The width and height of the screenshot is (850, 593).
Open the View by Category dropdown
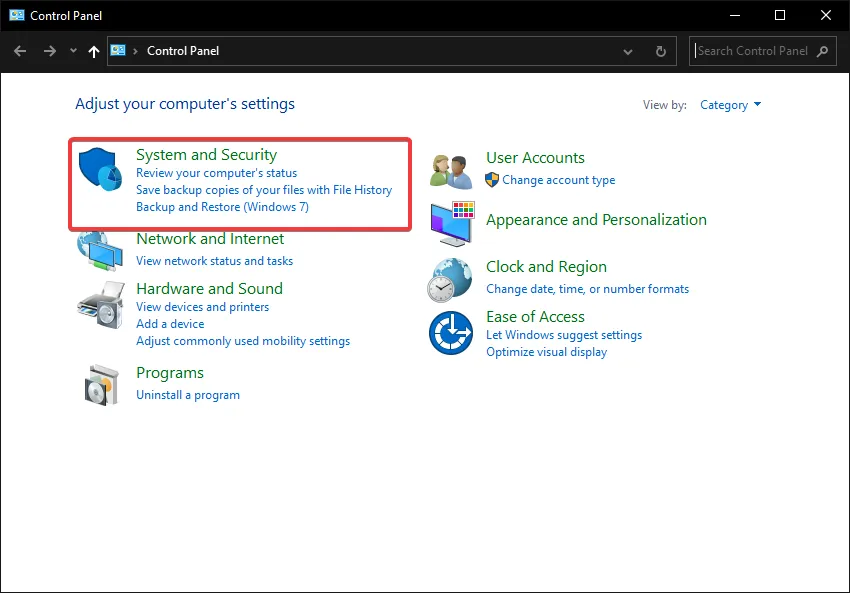click(x=731, y=105)
